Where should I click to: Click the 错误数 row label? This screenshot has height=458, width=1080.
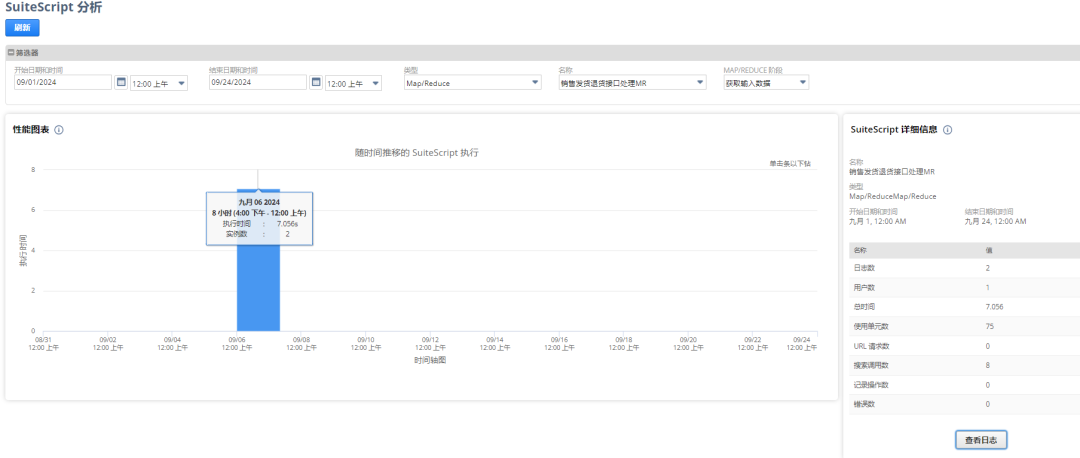(864, 404)
